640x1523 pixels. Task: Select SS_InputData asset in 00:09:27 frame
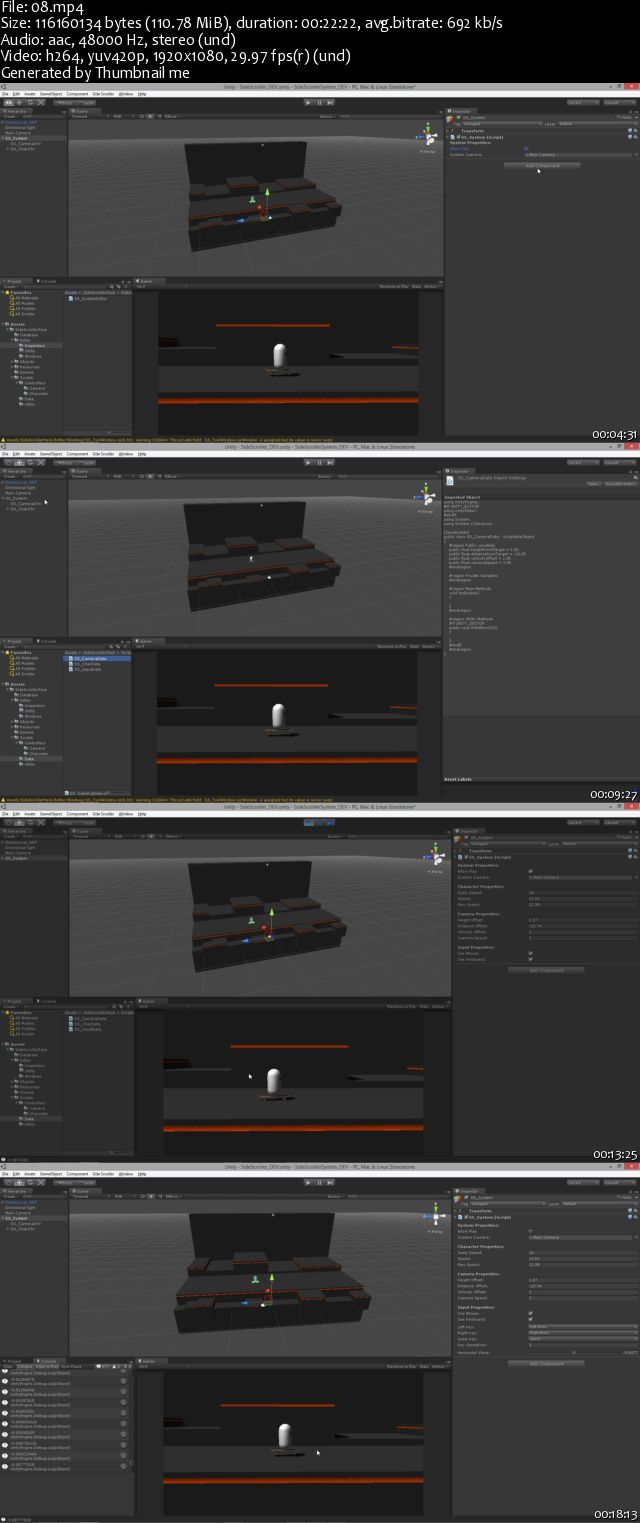(x=87, y=669)
